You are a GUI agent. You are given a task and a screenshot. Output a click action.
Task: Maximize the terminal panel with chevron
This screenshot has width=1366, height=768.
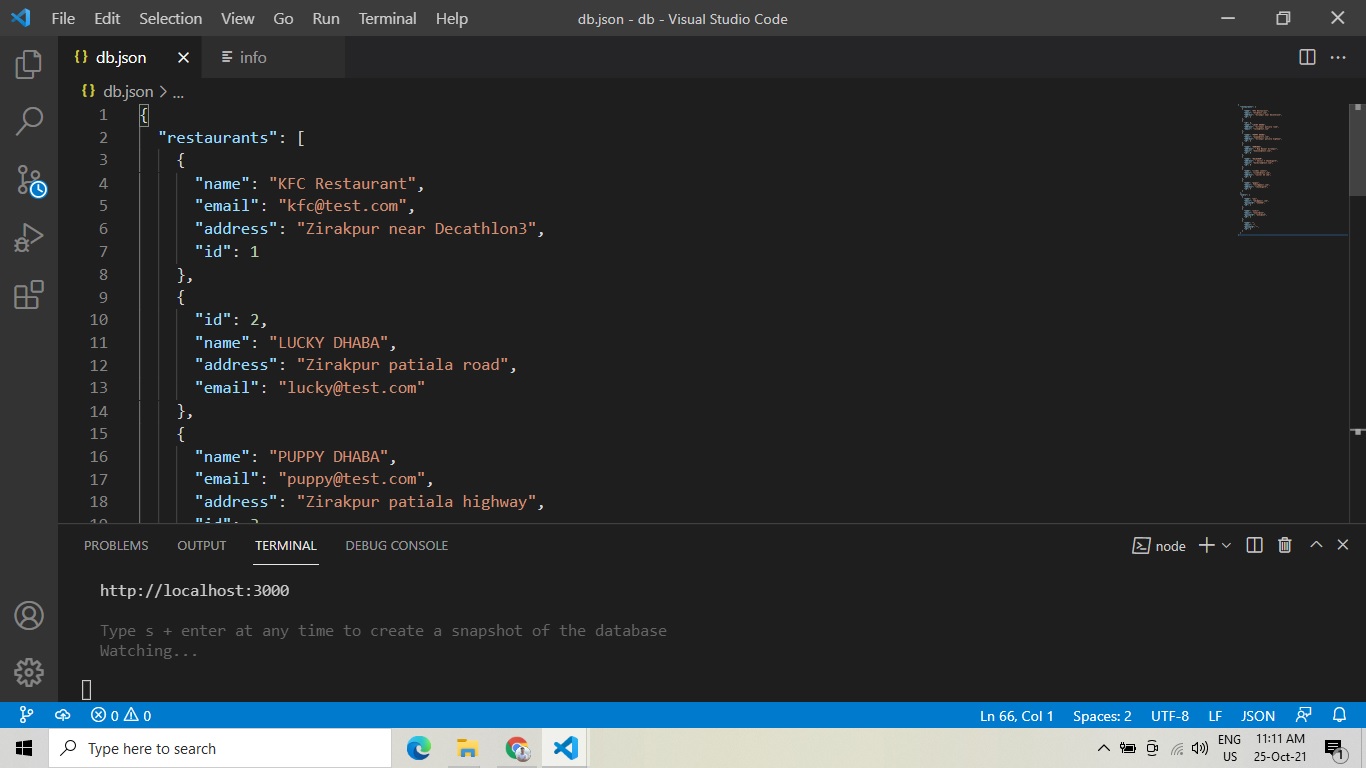point(1316,545)
